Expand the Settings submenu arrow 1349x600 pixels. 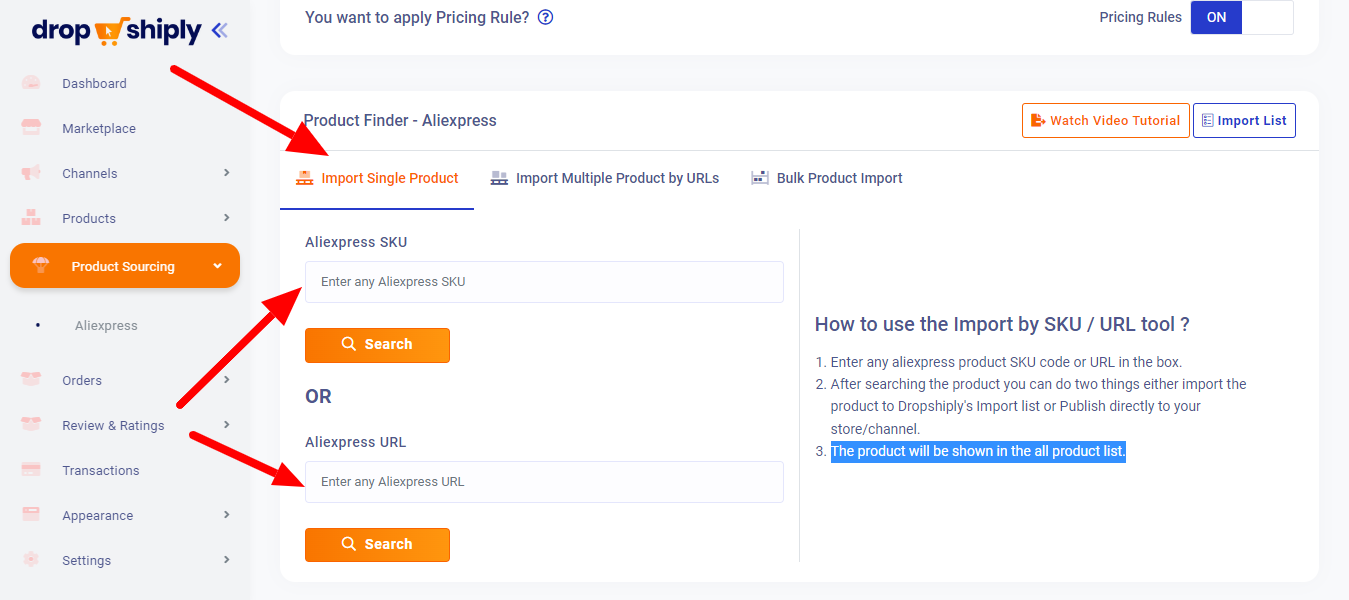click(227, 560)
